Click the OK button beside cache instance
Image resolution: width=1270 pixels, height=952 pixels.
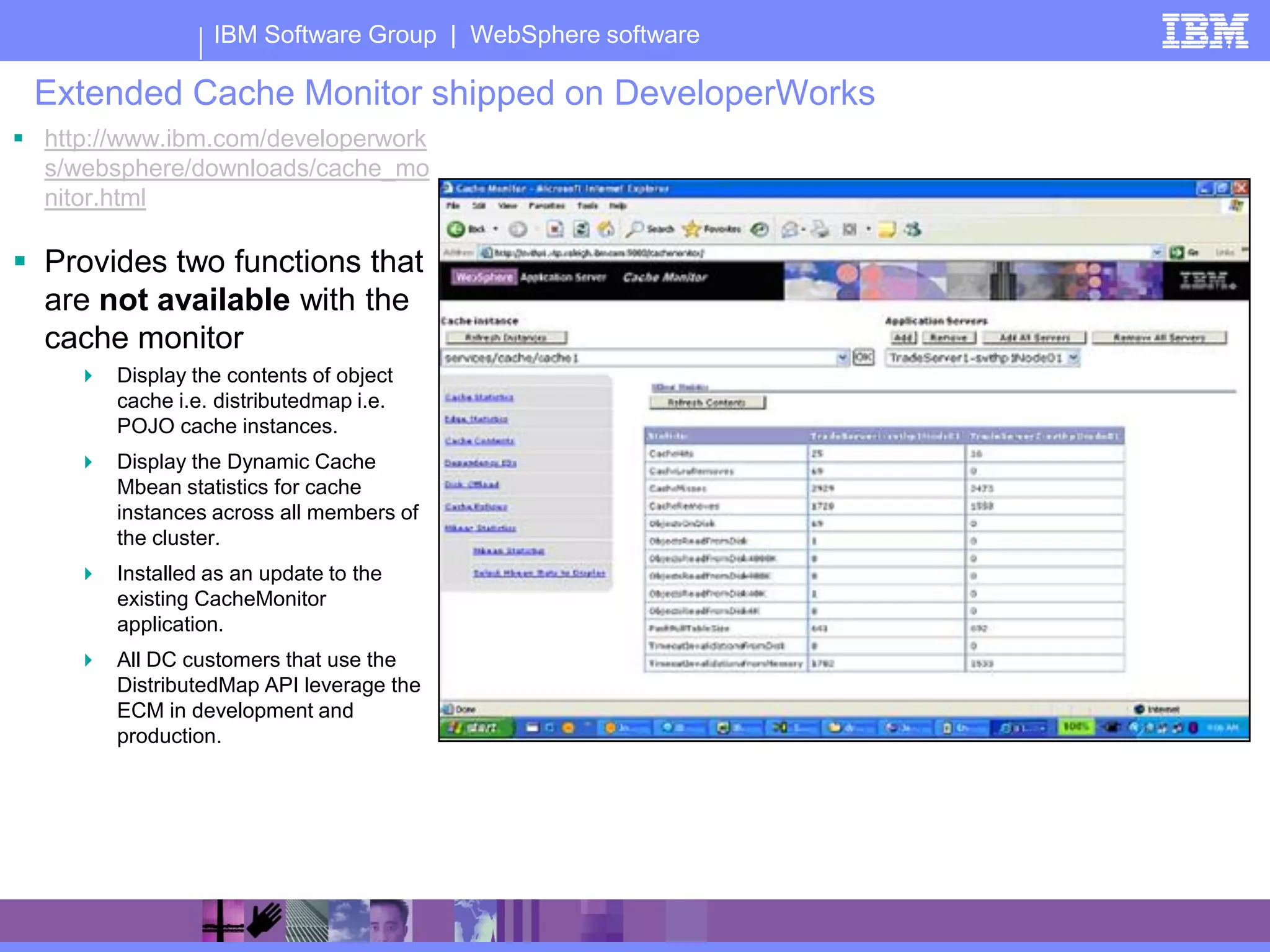[863, 358]
